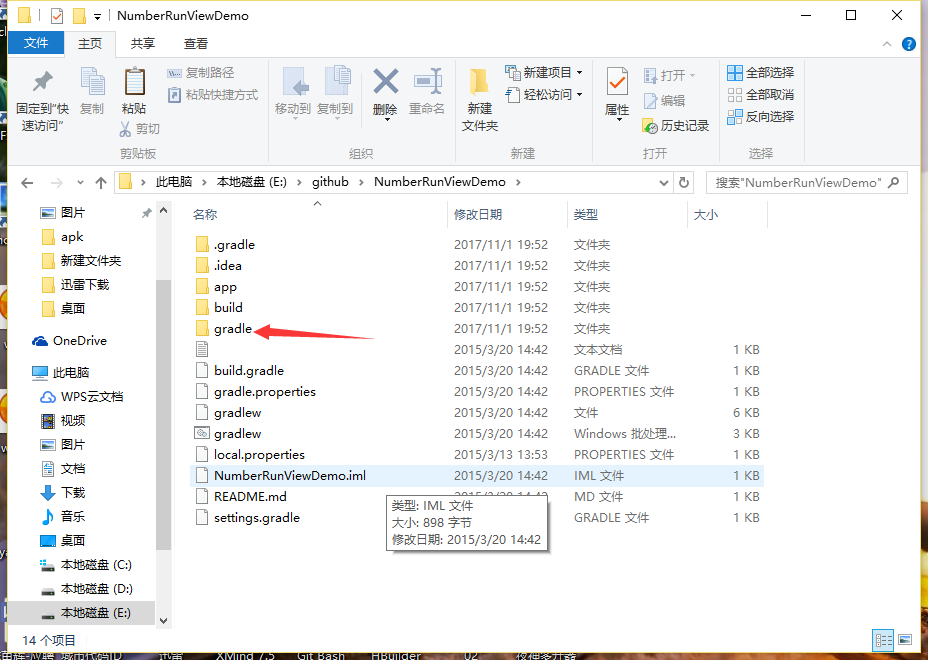
Task: Select the .gradle folder
Action: (x=234, y=244)
